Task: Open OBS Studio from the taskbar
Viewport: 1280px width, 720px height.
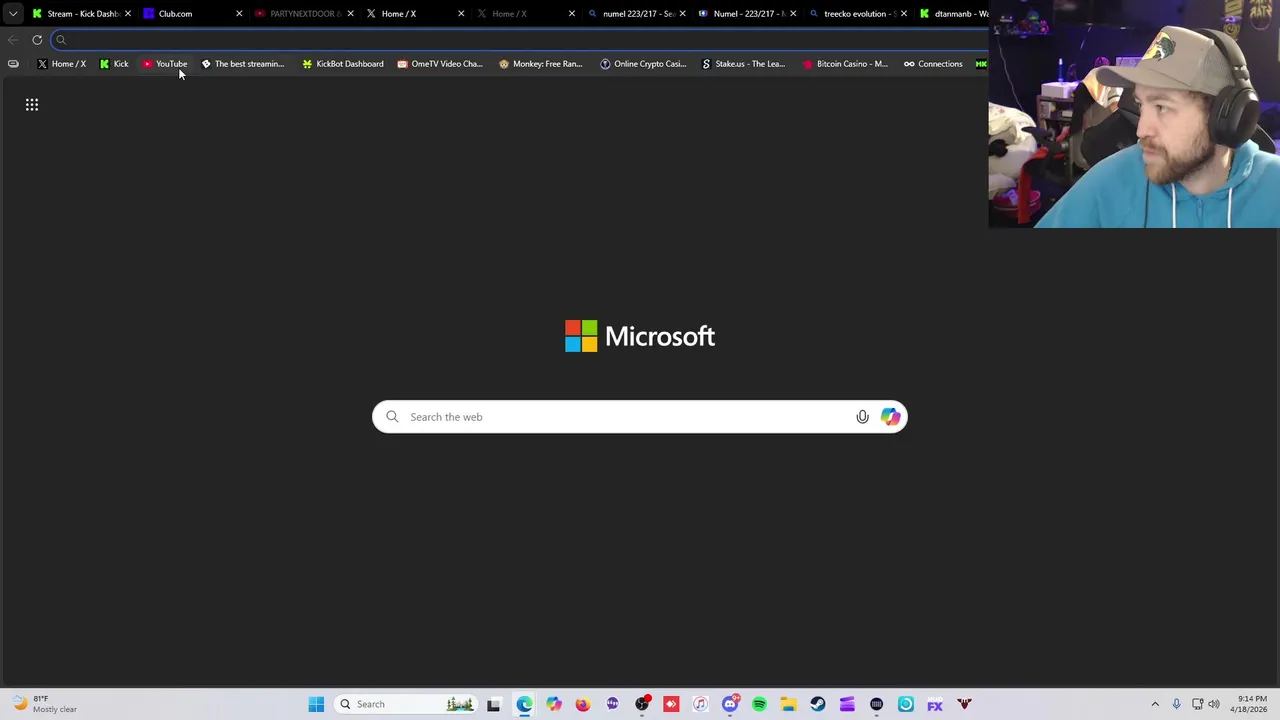Action: click(x=642, y=704)
